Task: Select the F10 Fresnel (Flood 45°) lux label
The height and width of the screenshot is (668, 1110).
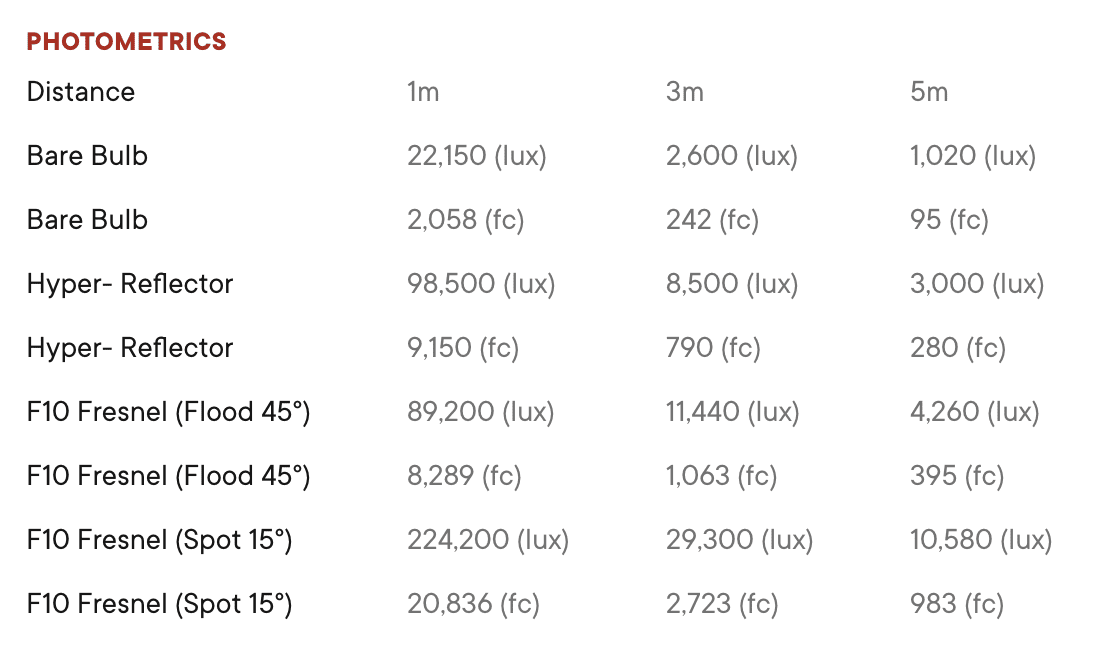Action: point(168,412)
